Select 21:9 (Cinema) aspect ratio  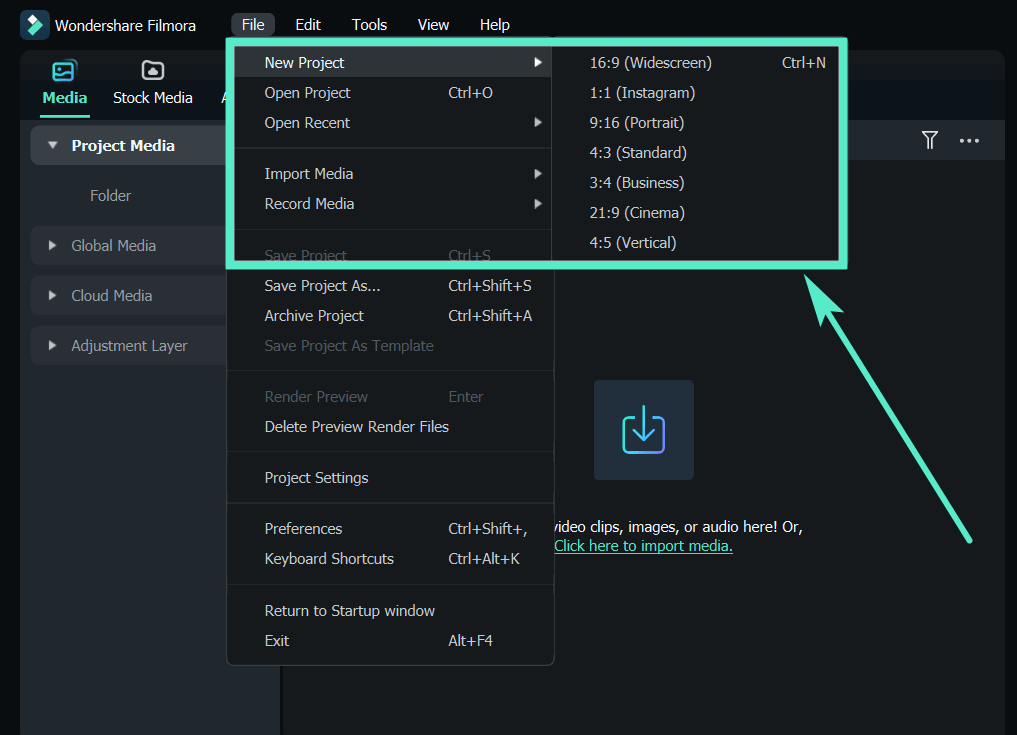pos(695,212)
